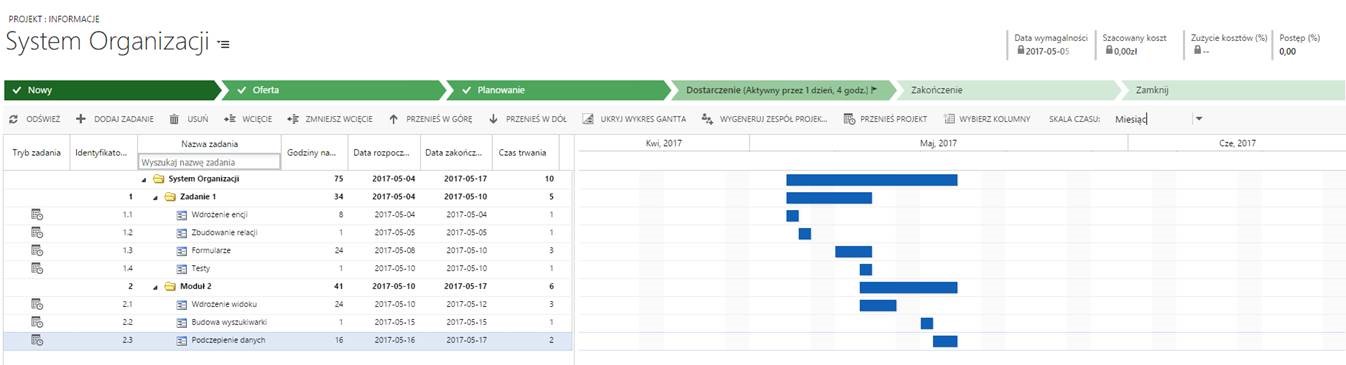
Task: Open the form selector next to the title
Action: (x=224, y=44)
